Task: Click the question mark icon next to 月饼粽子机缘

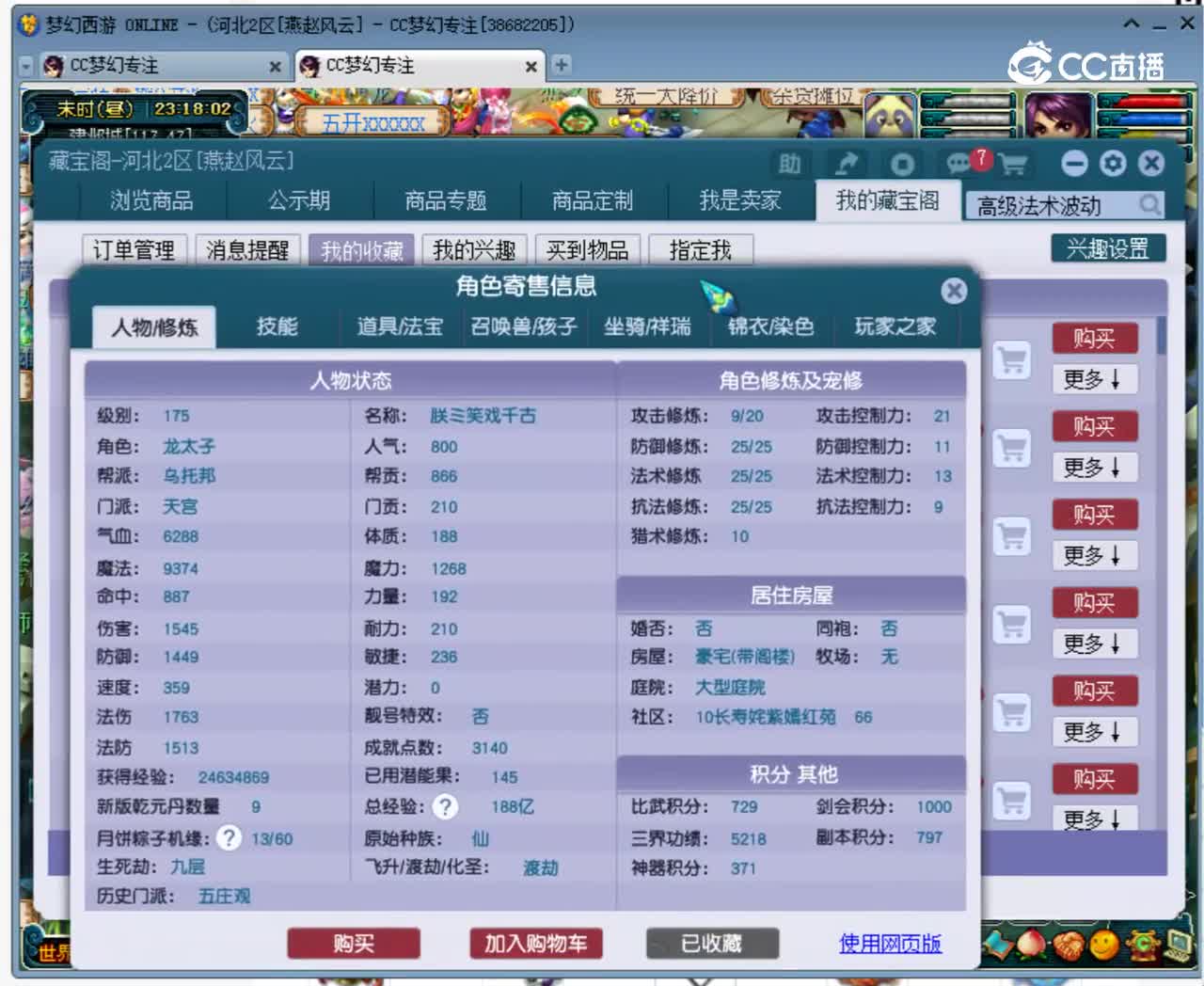Action: pyautogui.click(x=229, y=837)
